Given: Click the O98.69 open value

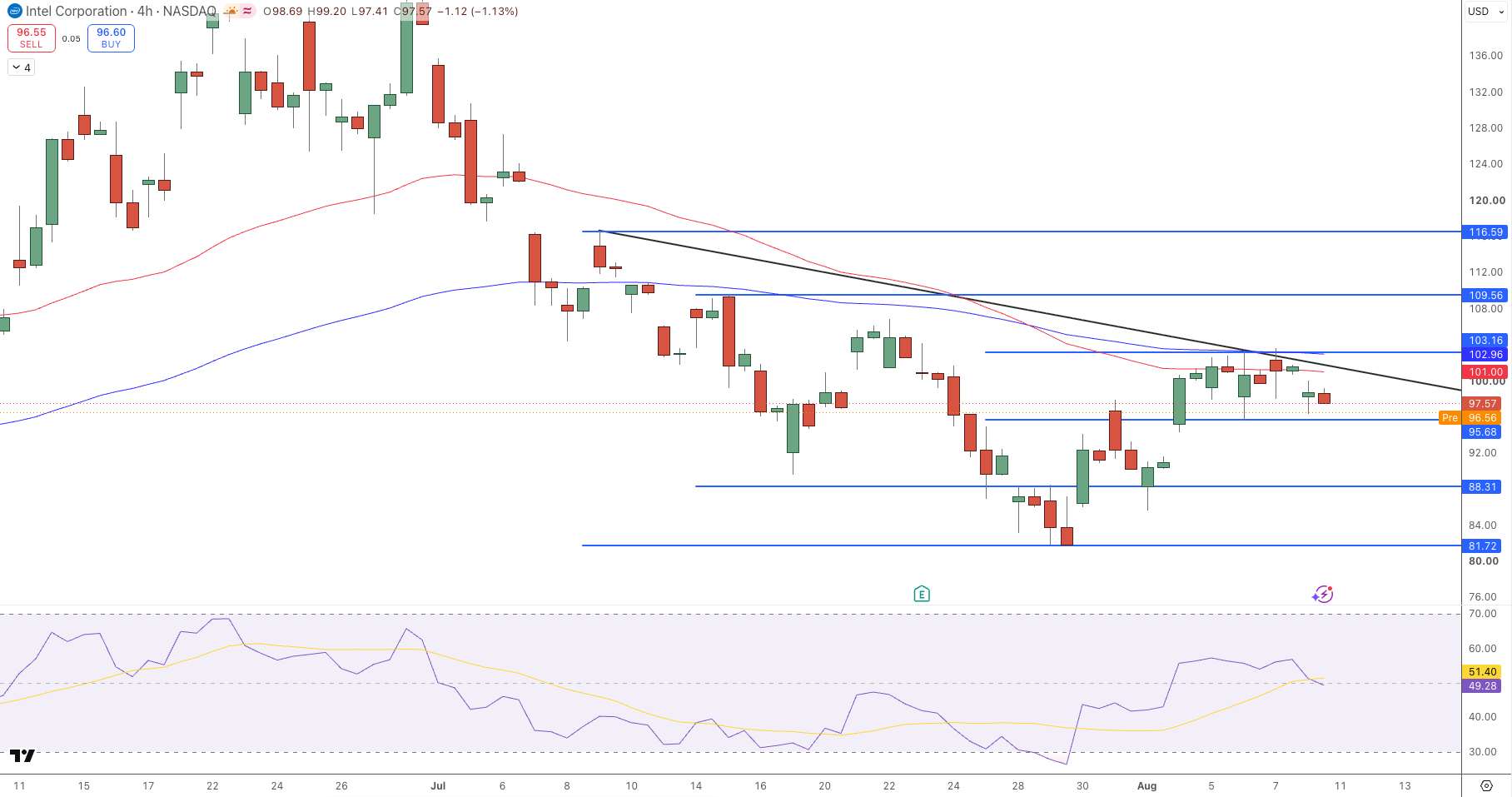Looking at the screenshot, I should (x=282, y=12).
